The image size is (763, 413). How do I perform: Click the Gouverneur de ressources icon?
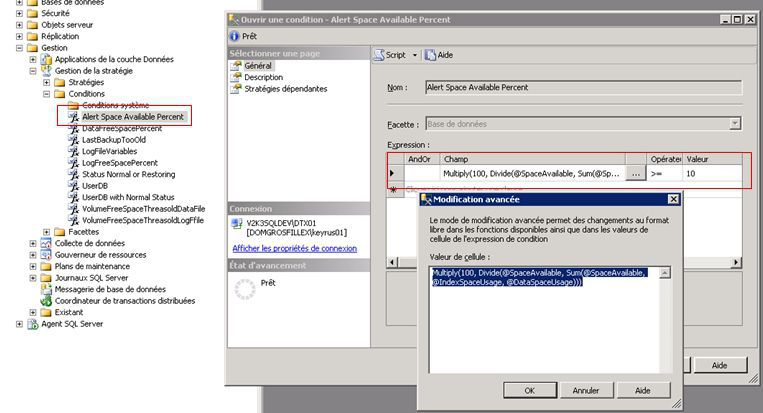(x=46, y=255)
